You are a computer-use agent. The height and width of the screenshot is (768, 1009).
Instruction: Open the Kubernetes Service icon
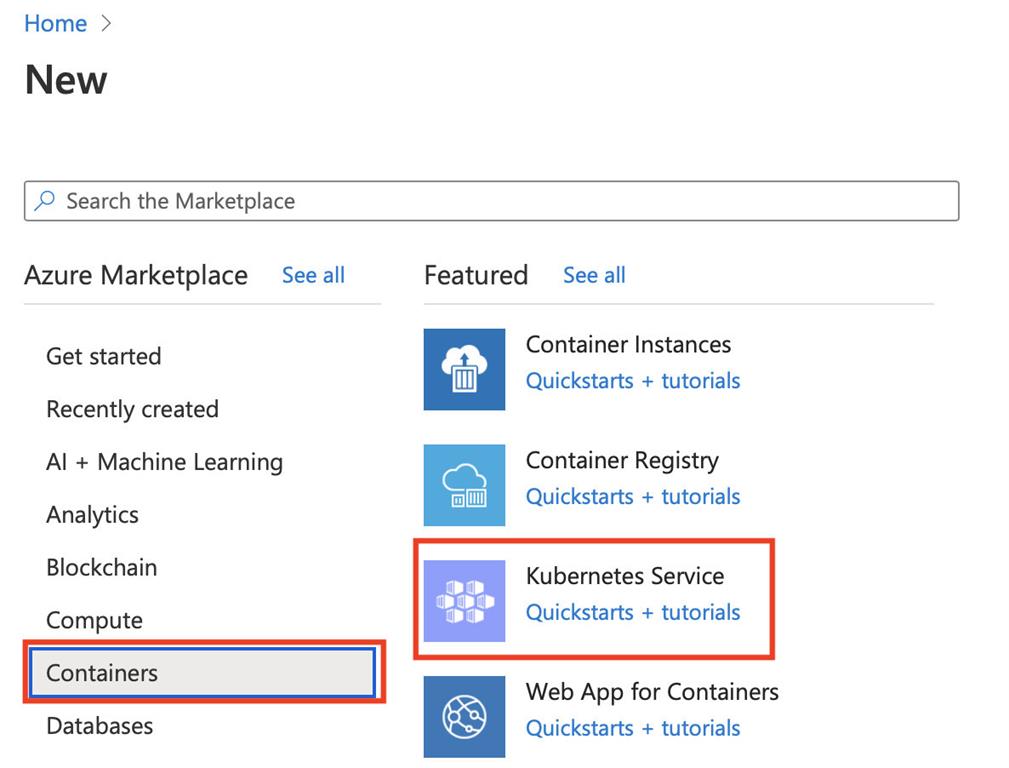(464, 601)
